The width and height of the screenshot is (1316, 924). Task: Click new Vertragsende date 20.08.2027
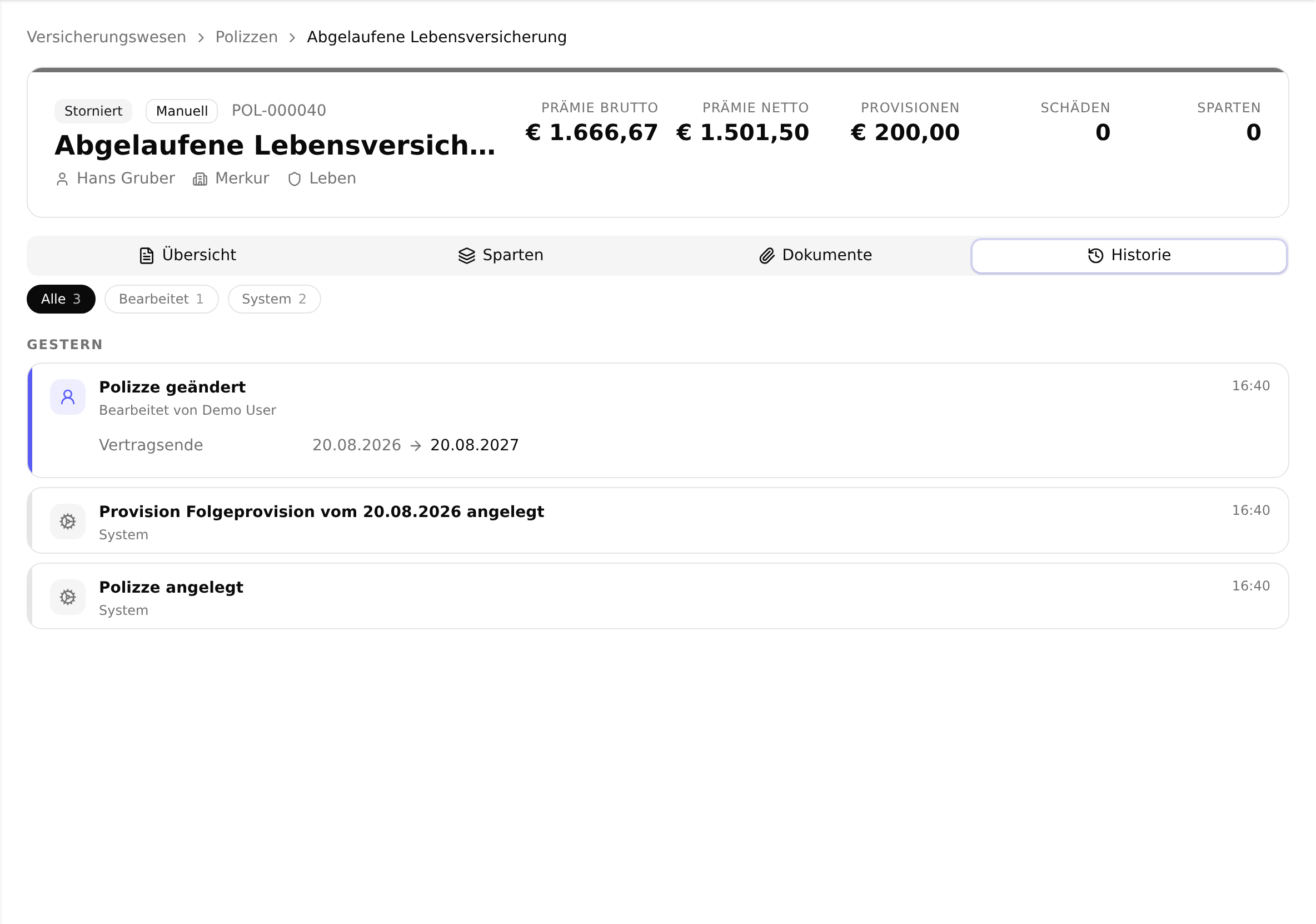tap(475, 445)
